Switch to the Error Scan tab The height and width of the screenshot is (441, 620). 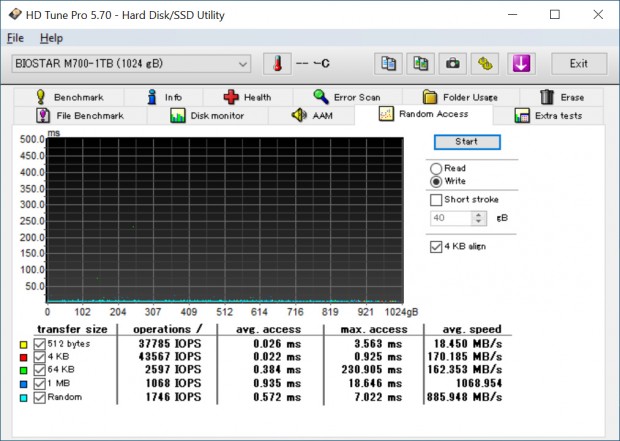tap(345, 97)
